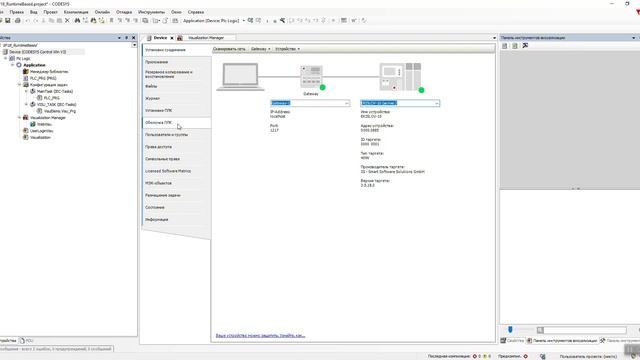The image size is (640, 360).
Task: Click the red error count icon in status bar
Action: tap(475, 356)
